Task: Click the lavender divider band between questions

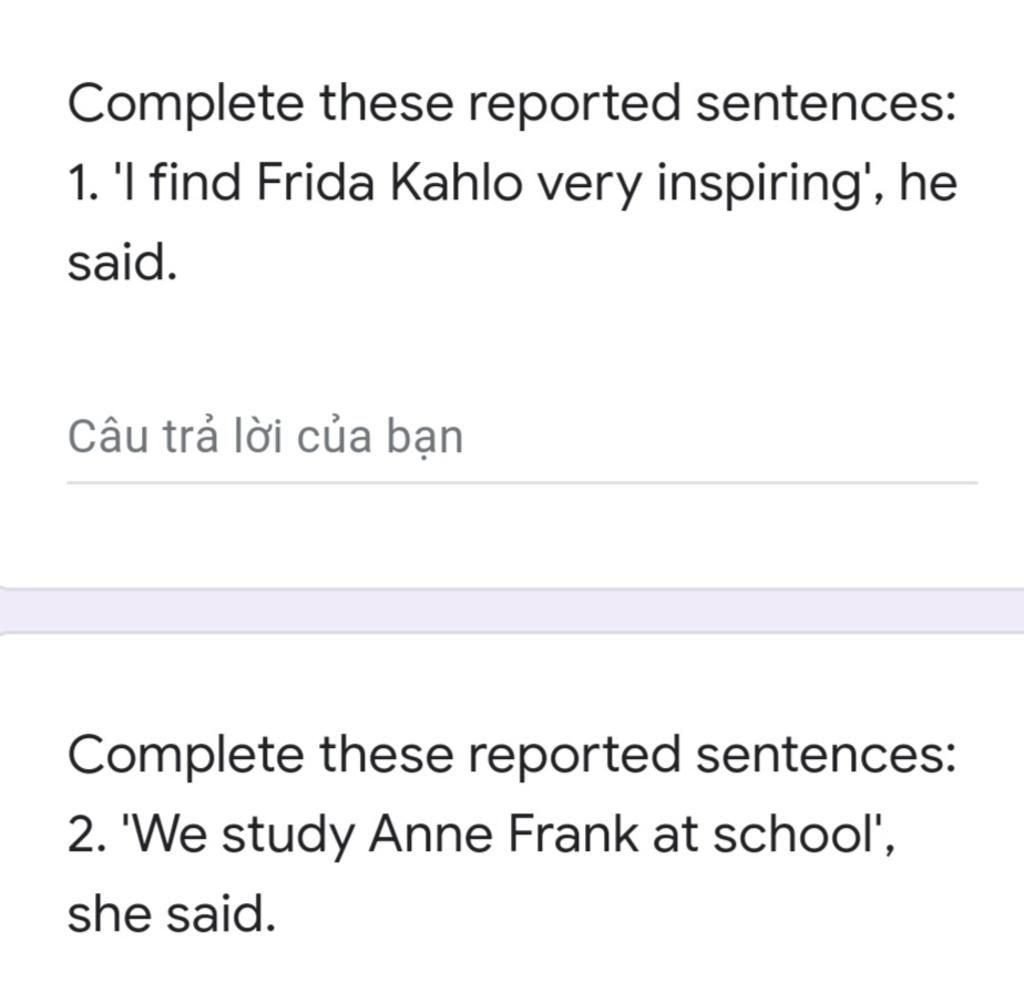Action: click(x=512, y=610)
